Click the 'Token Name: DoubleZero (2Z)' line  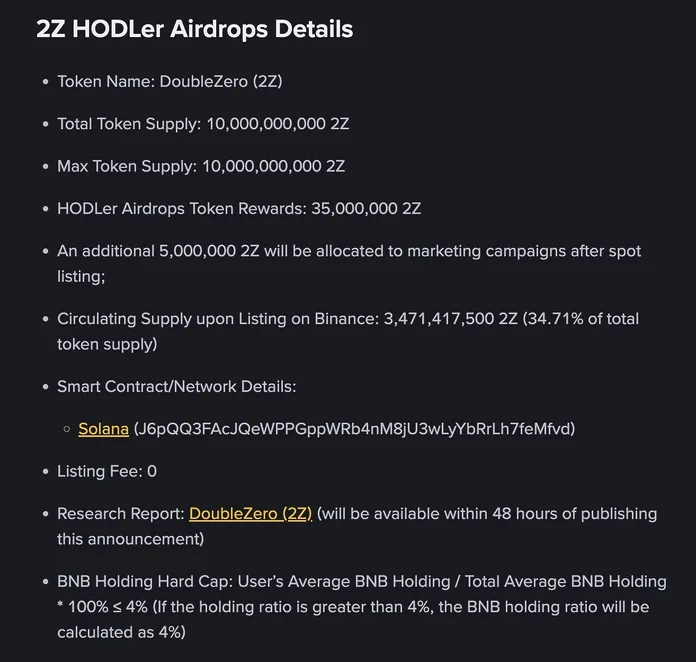[169, 81]
